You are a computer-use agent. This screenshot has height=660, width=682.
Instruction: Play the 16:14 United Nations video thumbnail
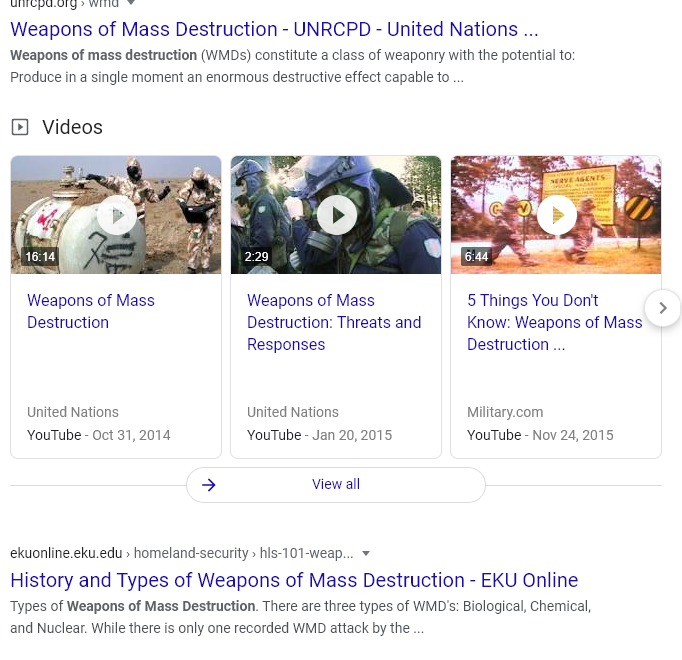pyautogui.click(x=116, y=215)
